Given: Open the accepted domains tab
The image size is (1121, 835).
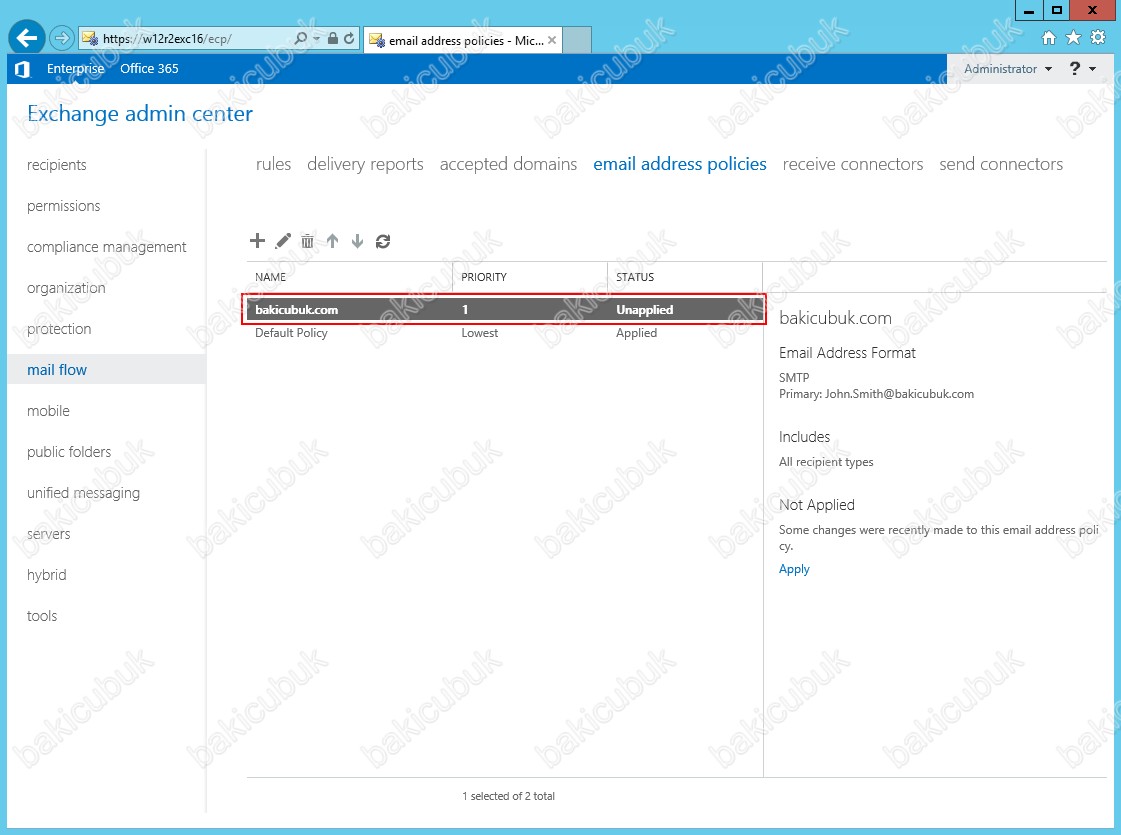Looking at the screenshot, I should [x=508, y=164].
